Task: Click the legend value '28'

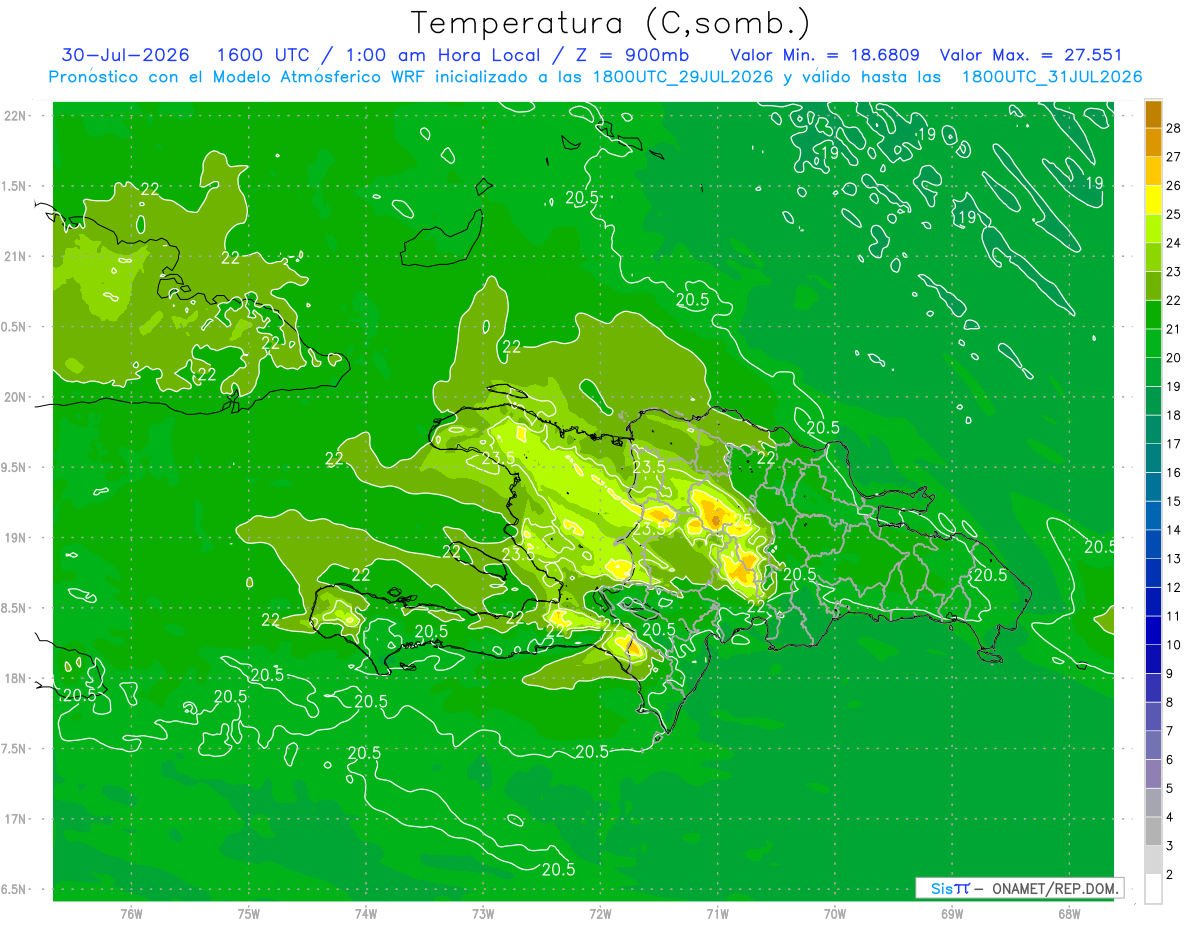Action: pyautogui.click(x=1174, y=127)
